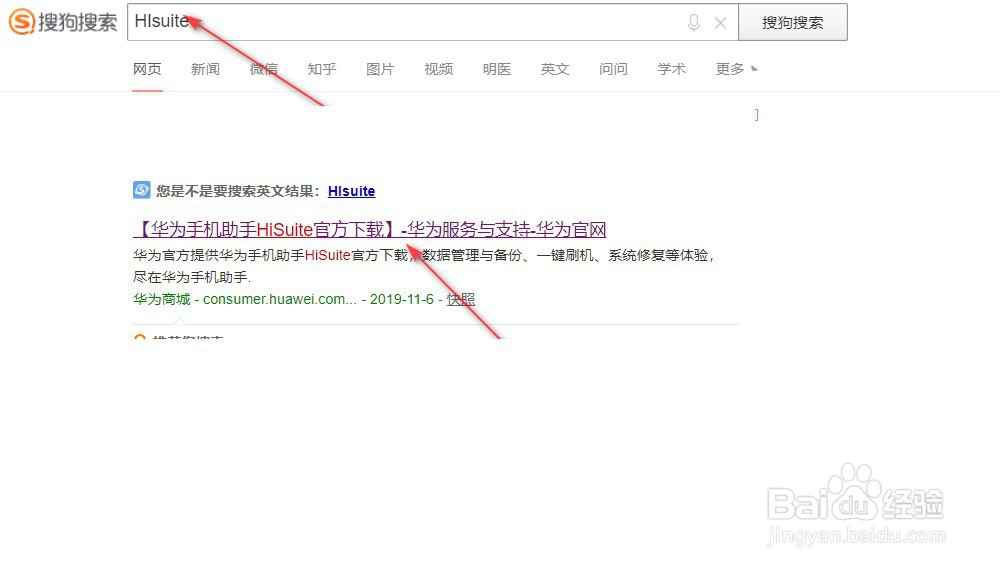Select the 网页 tab
The image size is (1000, 570).
pos(147,69)
